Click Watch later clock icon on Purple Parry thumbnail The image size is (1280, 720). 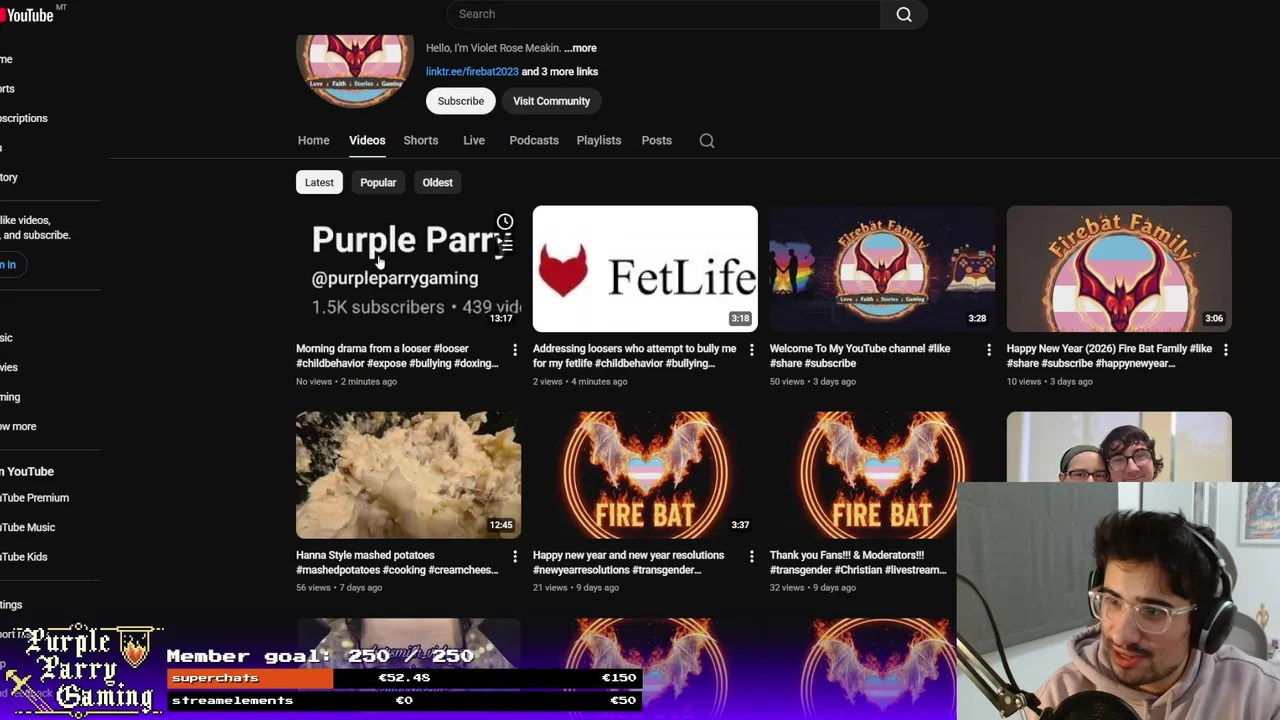[505, 222]
